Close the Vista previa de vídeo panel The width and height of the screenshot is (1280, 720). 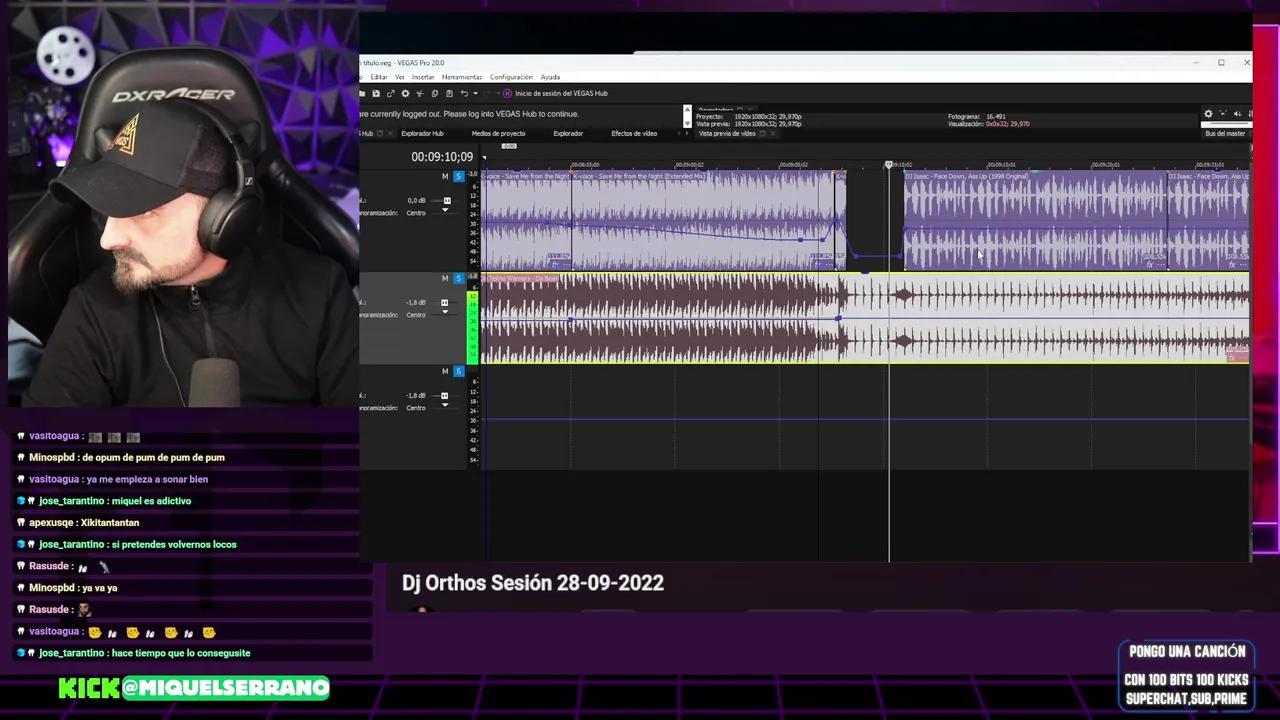tap(773, 133)
